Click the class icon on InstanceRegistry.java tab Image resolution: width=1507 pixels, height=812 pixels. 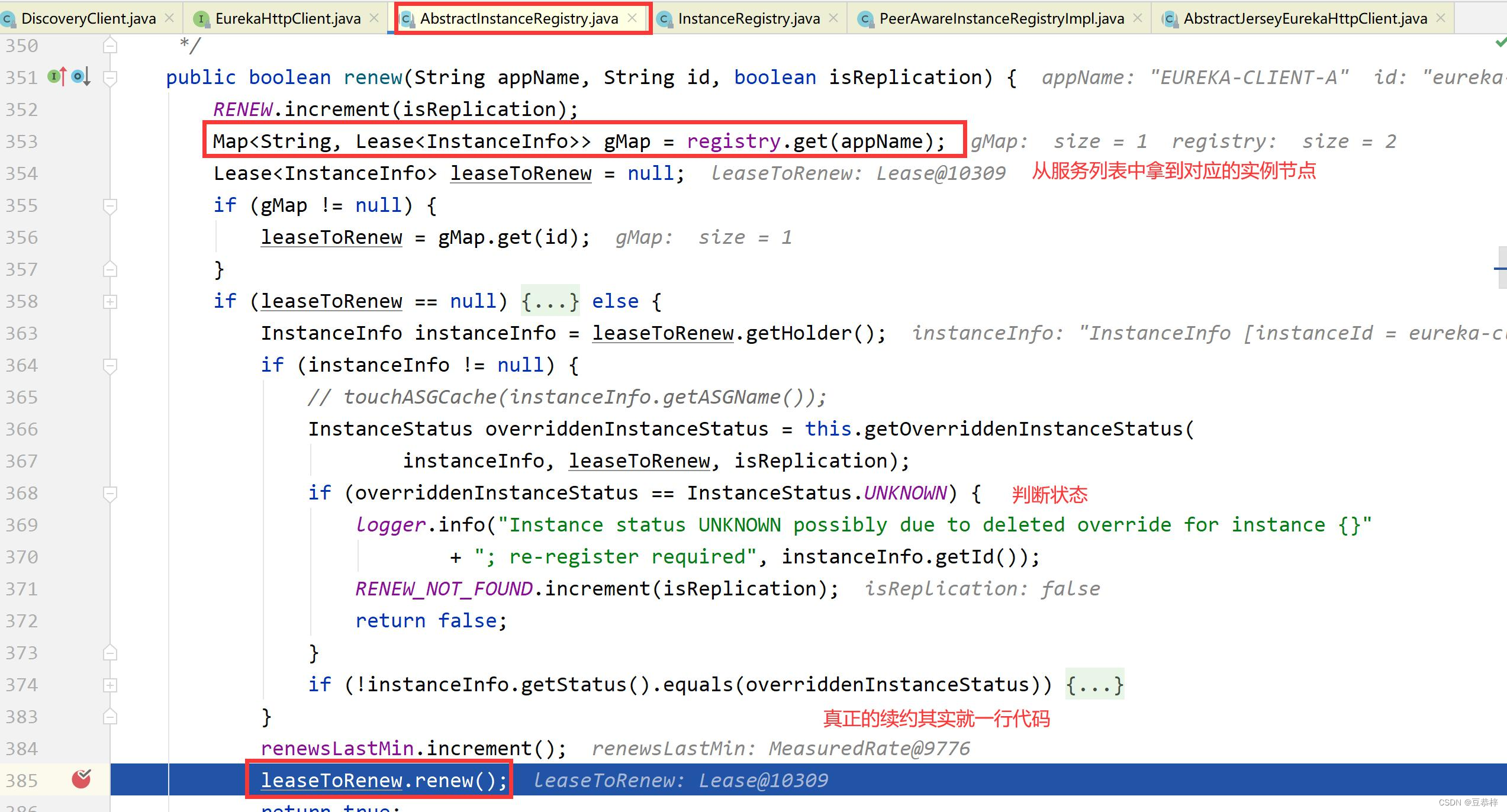[665, 20]
